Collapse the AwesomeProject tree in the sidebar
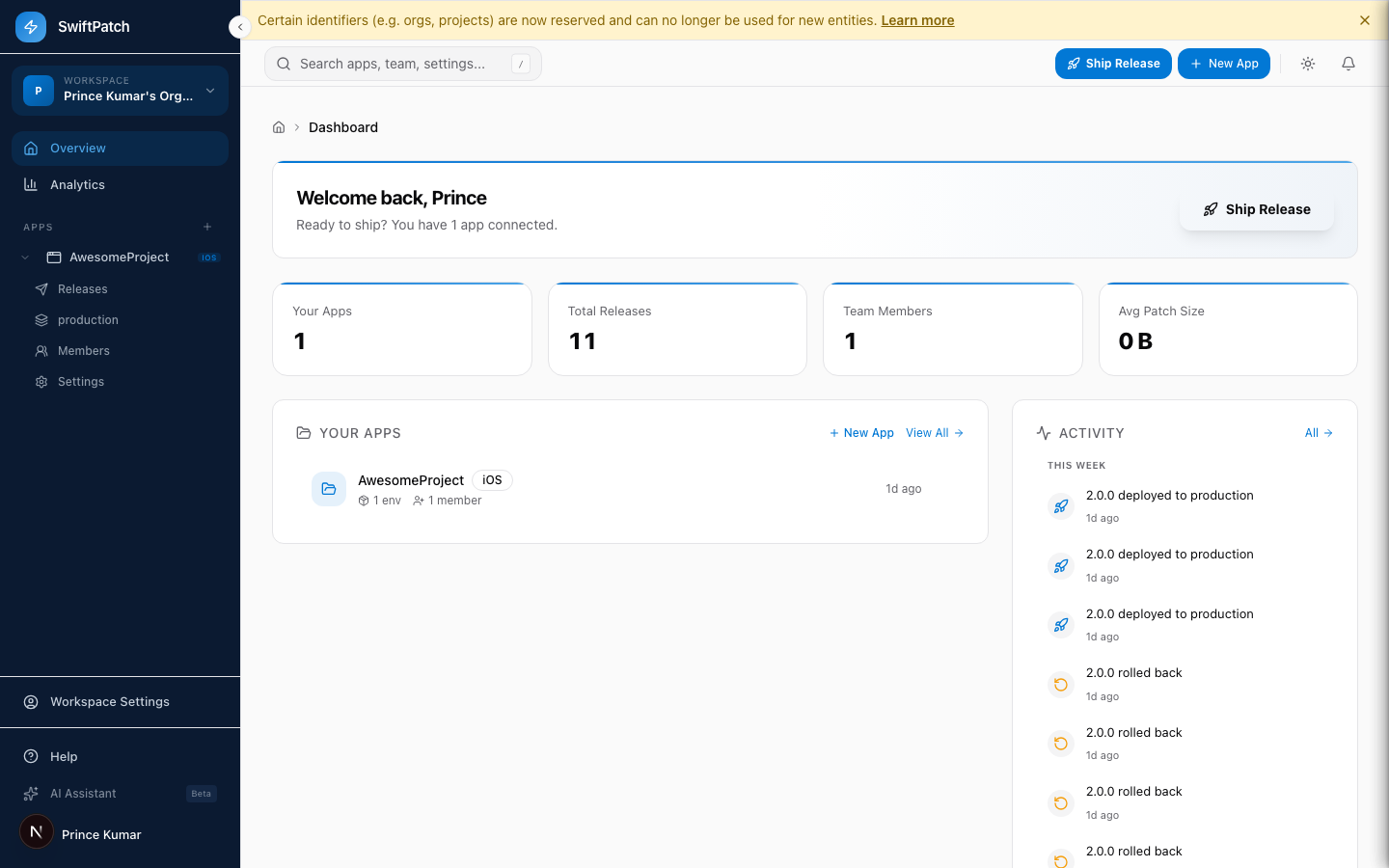 pos(25,257)
